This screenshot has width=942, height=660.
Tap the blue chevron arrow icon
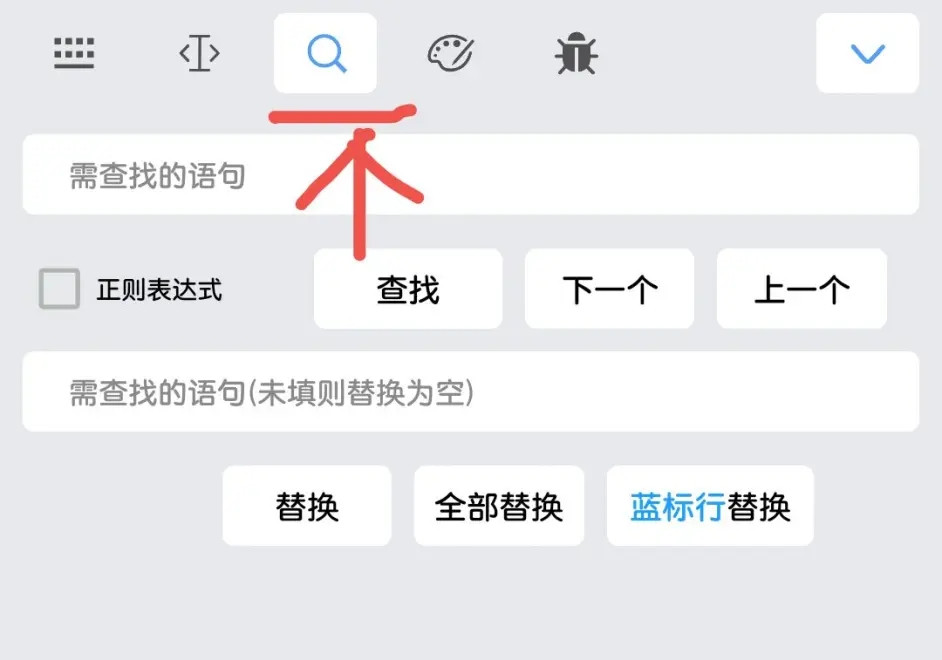coord(868,53)
